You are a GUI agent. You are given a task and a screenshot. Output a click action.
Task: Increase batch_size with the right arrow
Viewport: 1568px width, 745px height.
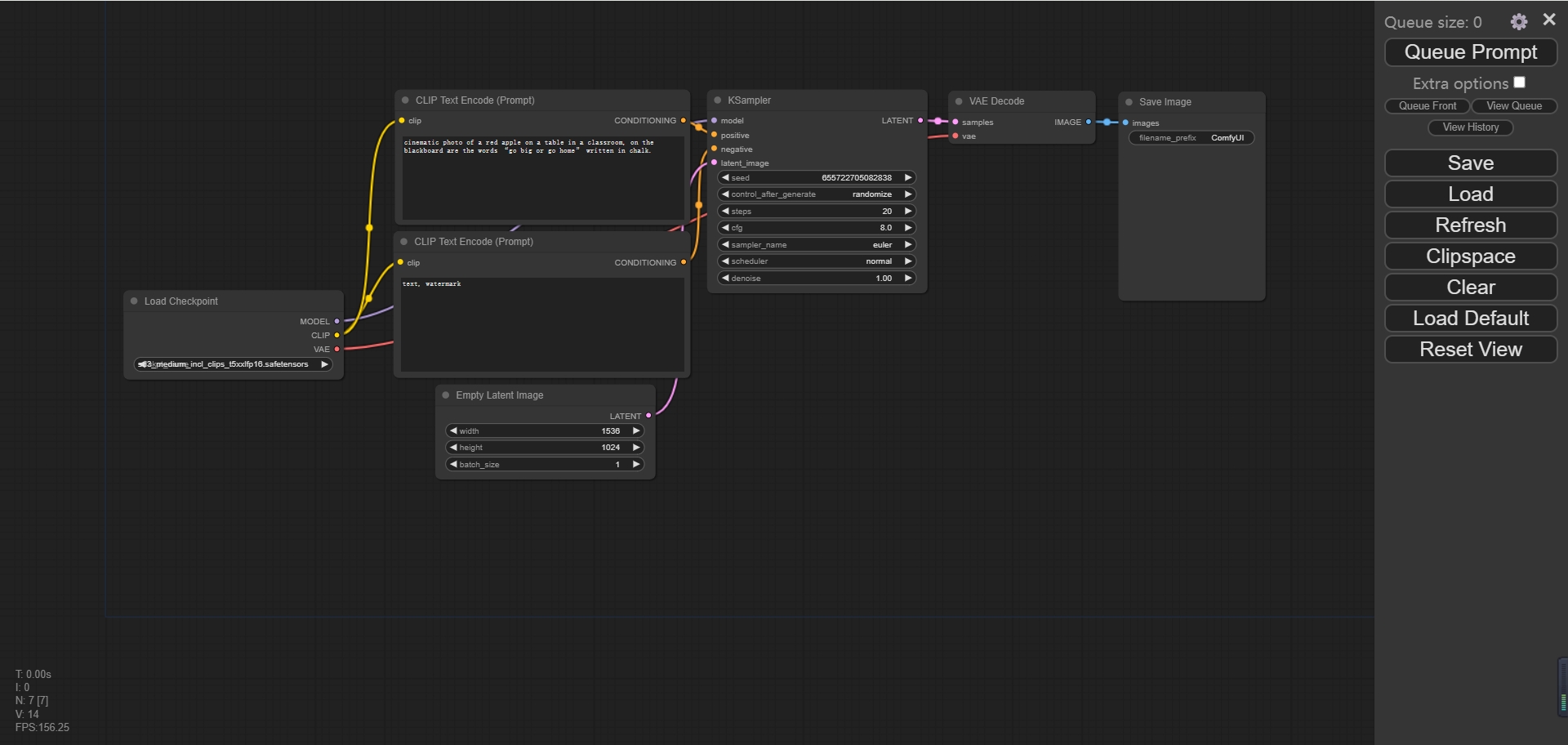(x=635, y=465)
